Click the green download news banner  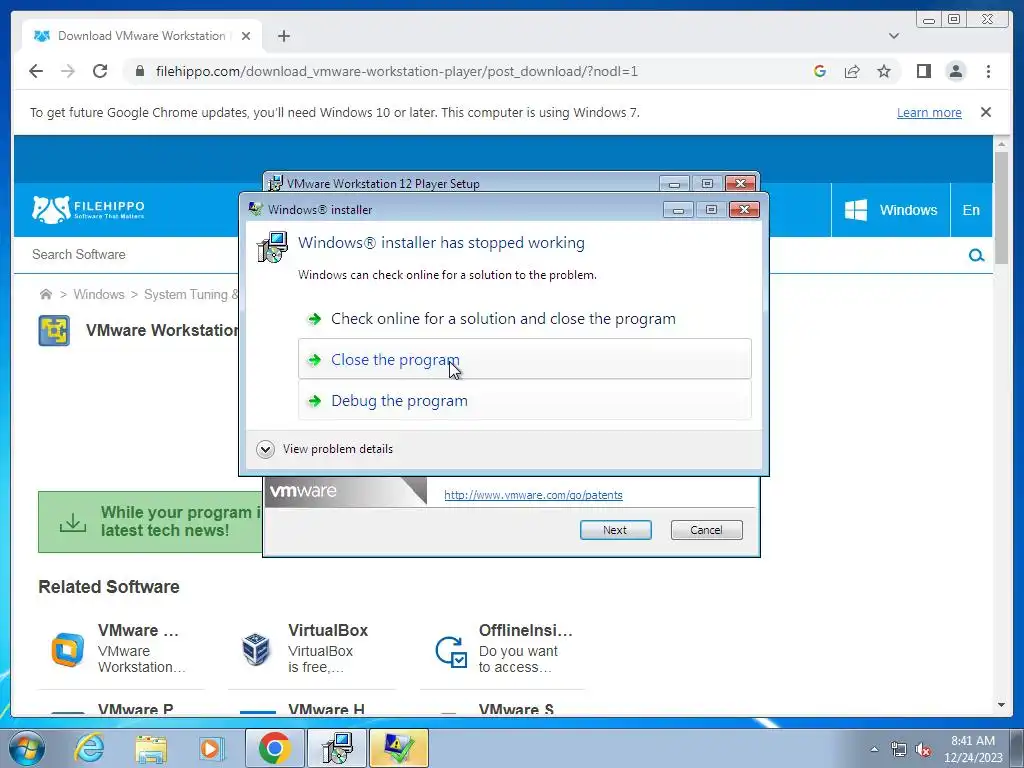click(150, 522)
